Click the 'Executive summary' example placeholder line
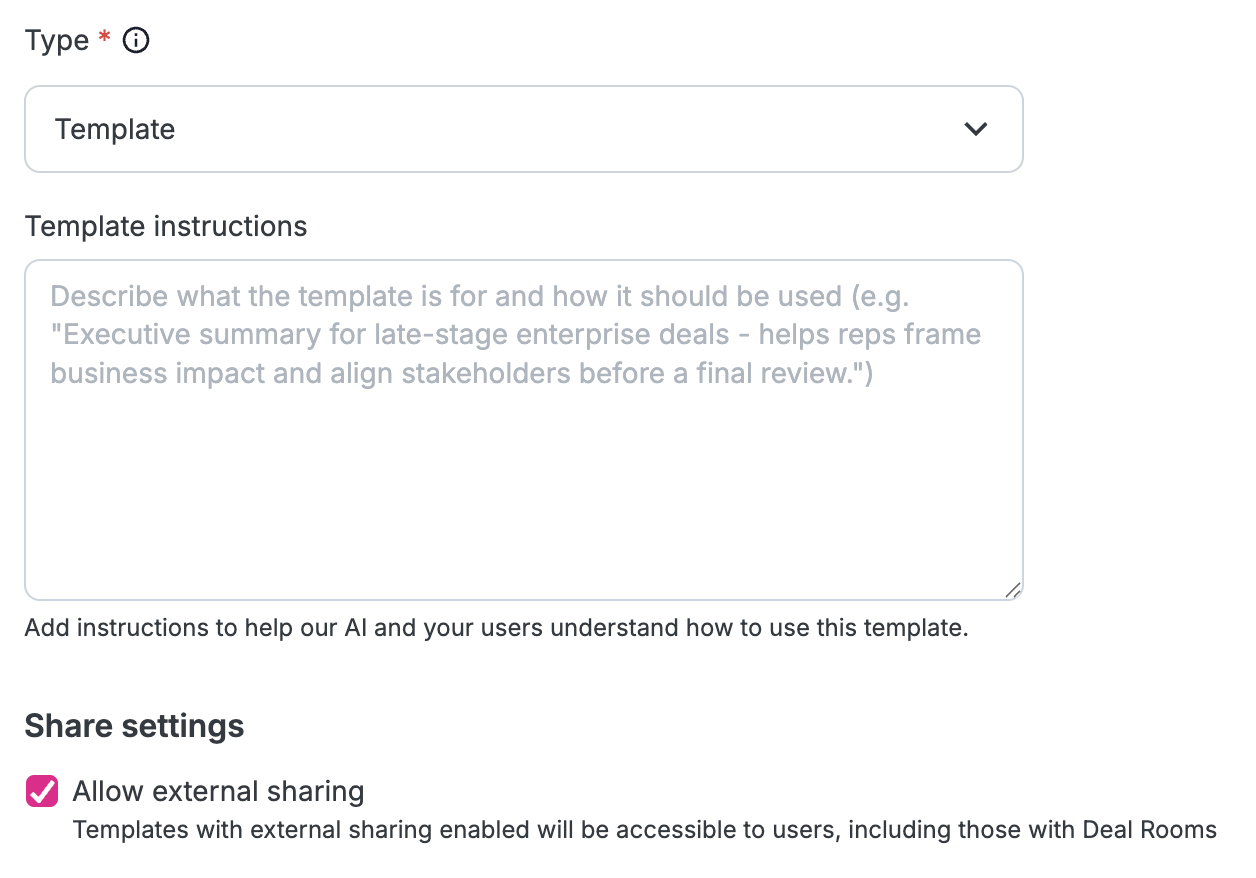 516,334
